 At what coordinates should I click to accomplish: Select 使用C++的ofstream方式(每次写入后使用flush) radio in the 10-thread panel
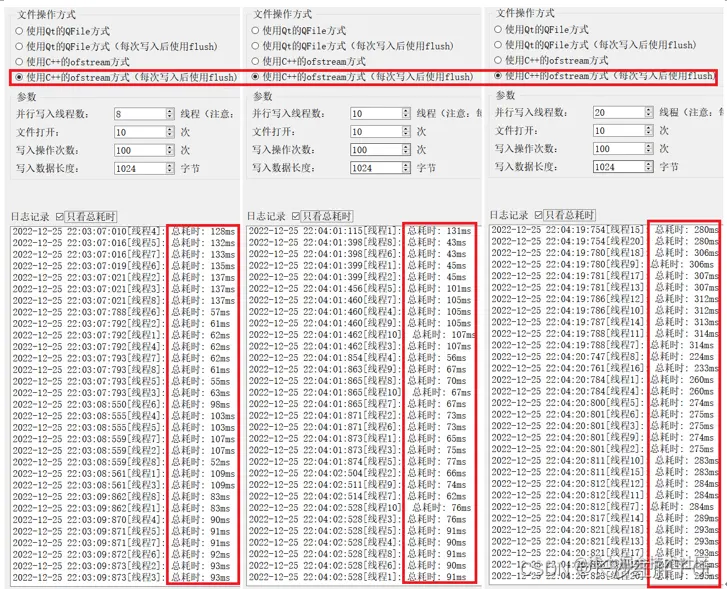pos(255,77)
